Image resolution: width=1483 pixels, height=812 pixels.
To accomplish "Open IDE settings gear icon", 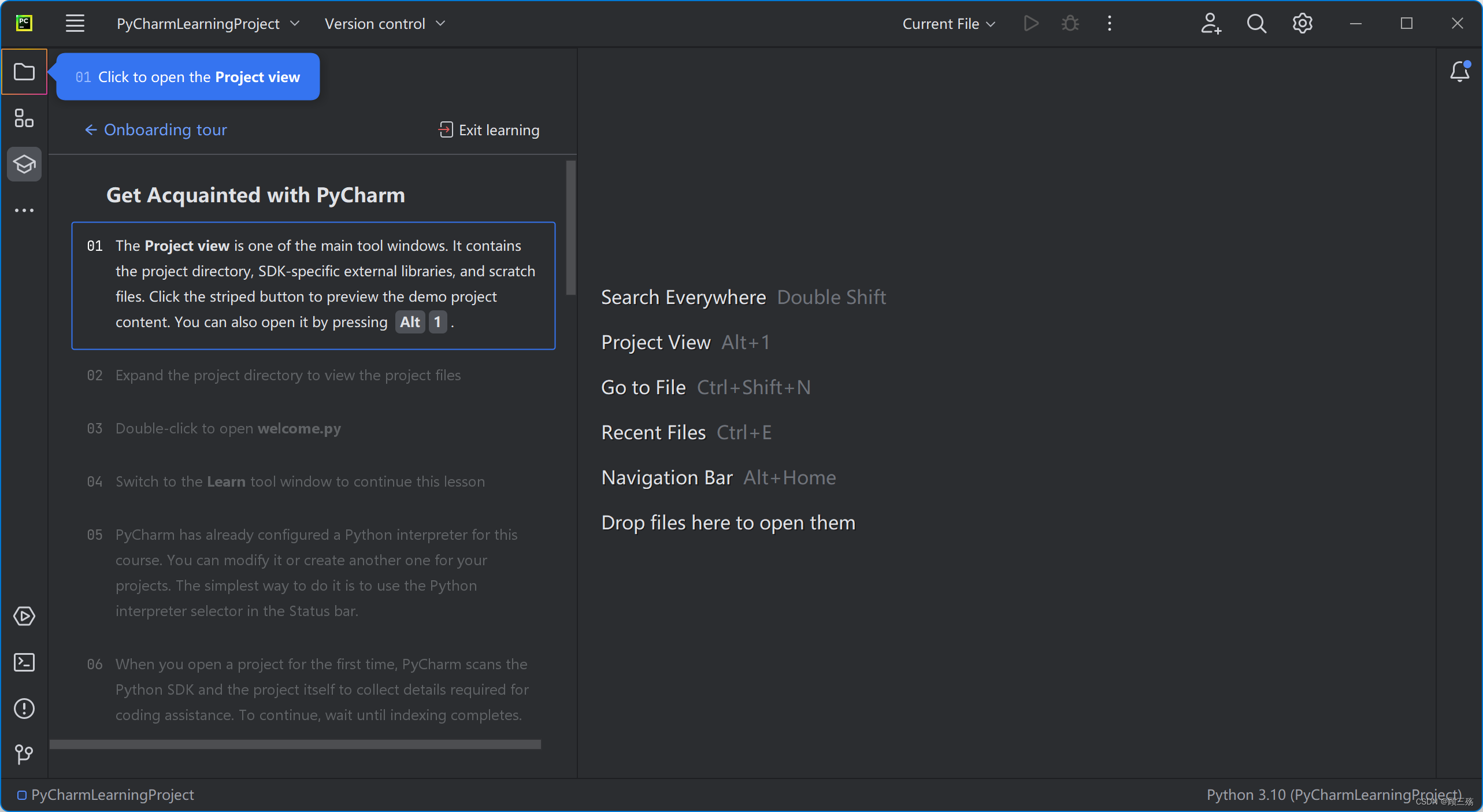I will click(x=1303, y=24).
